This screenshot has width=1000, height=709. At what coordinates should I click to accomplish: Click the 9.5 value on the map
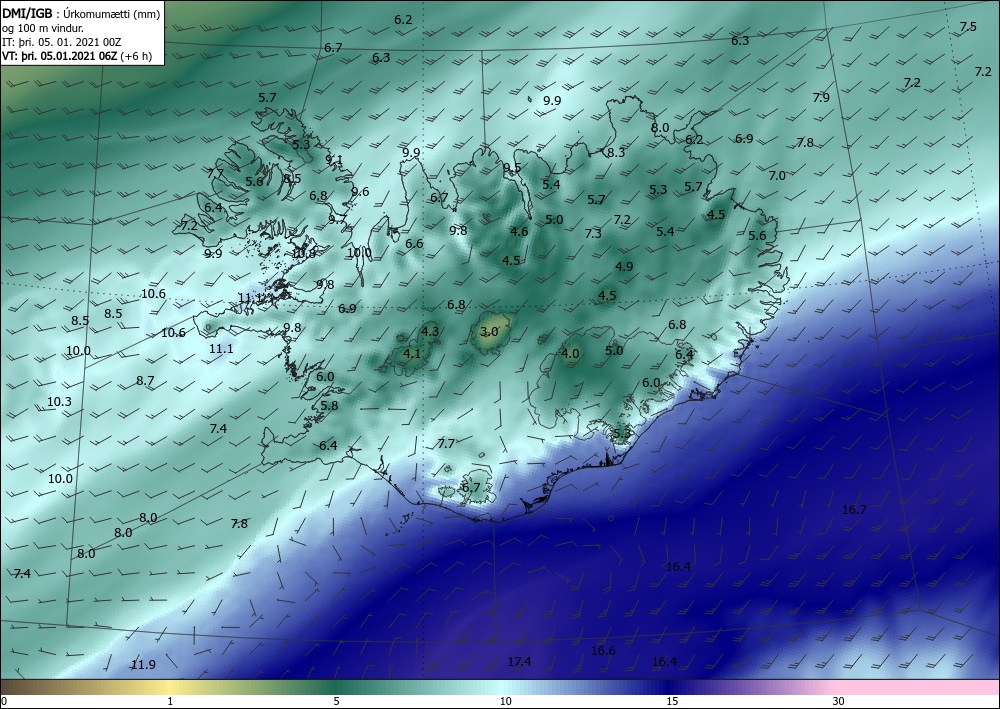click(511, 167)
